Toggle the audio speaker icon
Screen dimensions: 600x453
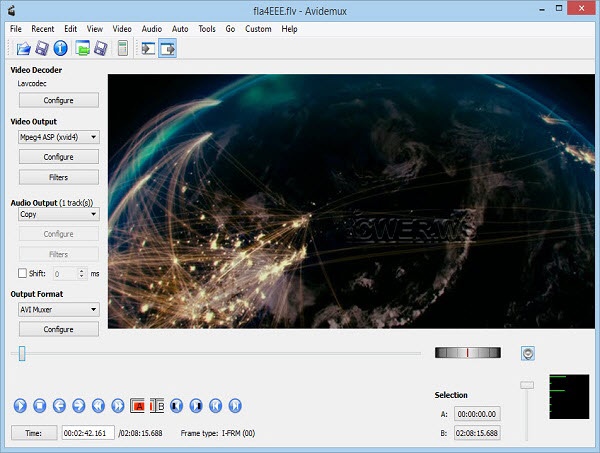click(x=527, y=353)
